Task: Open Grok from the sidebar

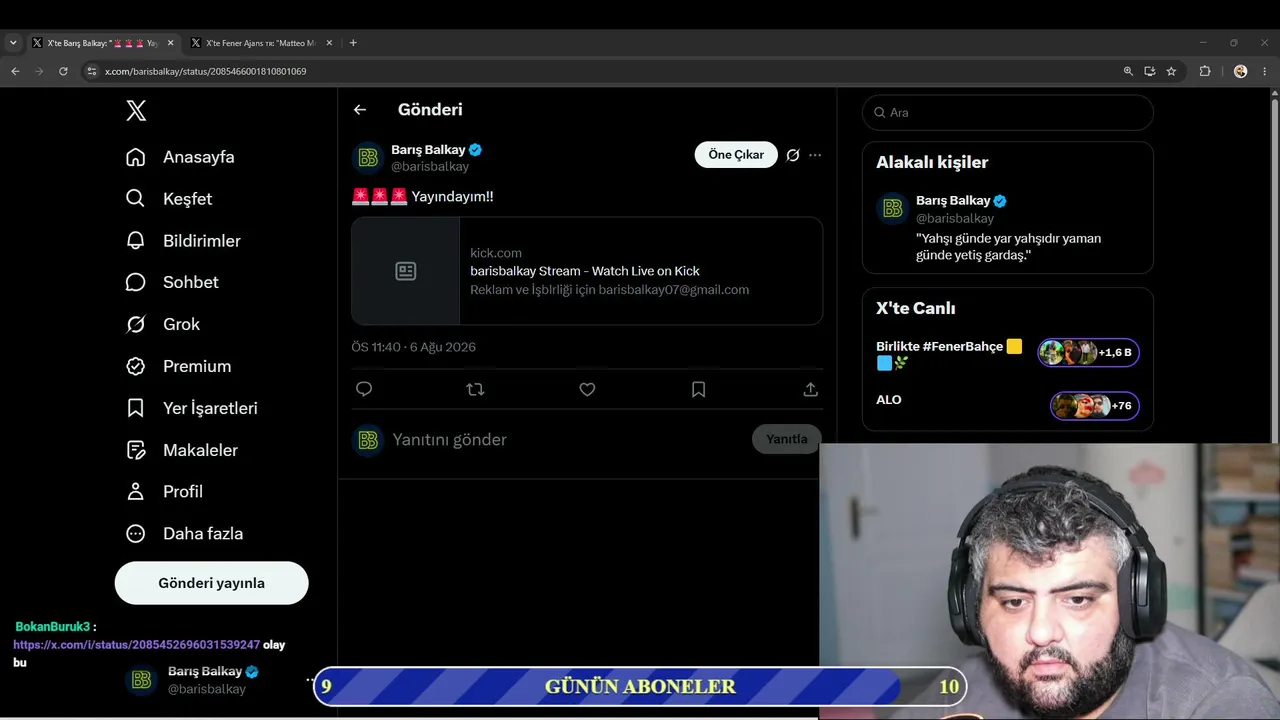Action: click(x=163, y=324)
